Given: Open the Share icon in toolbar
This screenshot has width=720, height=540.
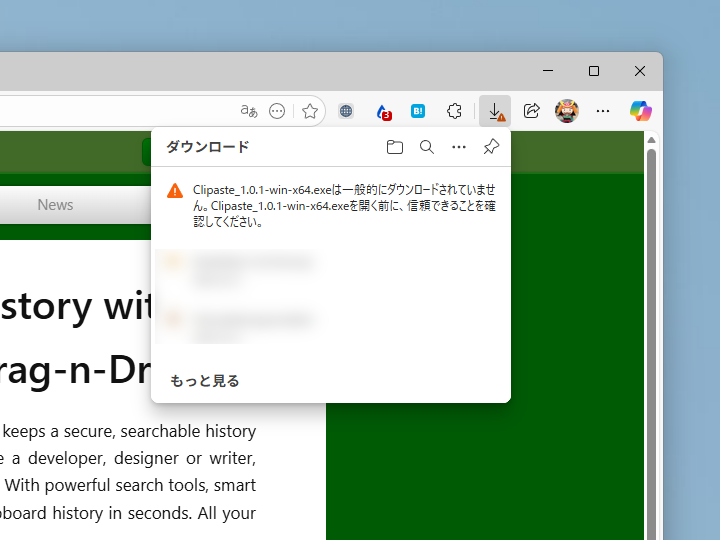Looking at the screenshot, I should (531, 111).
